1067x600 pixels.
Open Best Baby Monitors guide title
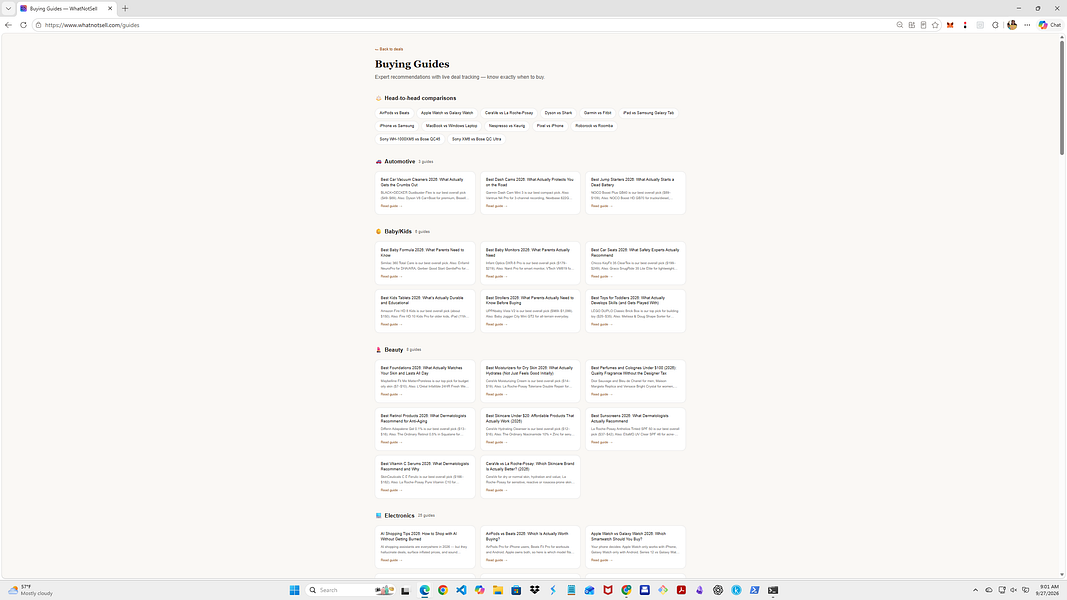click(527, 252)
